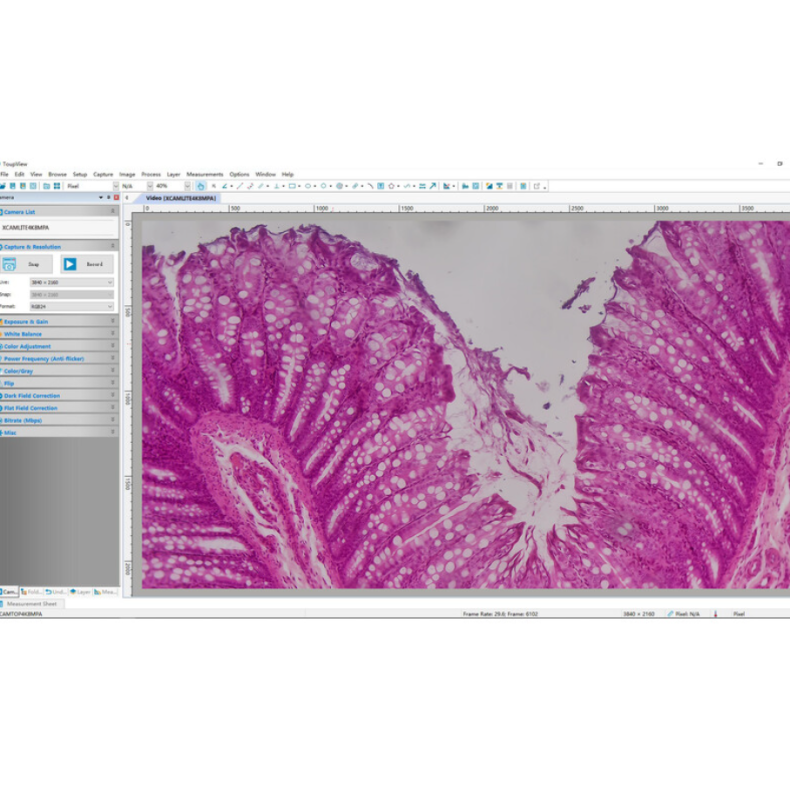Select XCAMLITE4K8MPA in the Camera List
This screenshot has width=790, height=790.
[x=25, y=228]
